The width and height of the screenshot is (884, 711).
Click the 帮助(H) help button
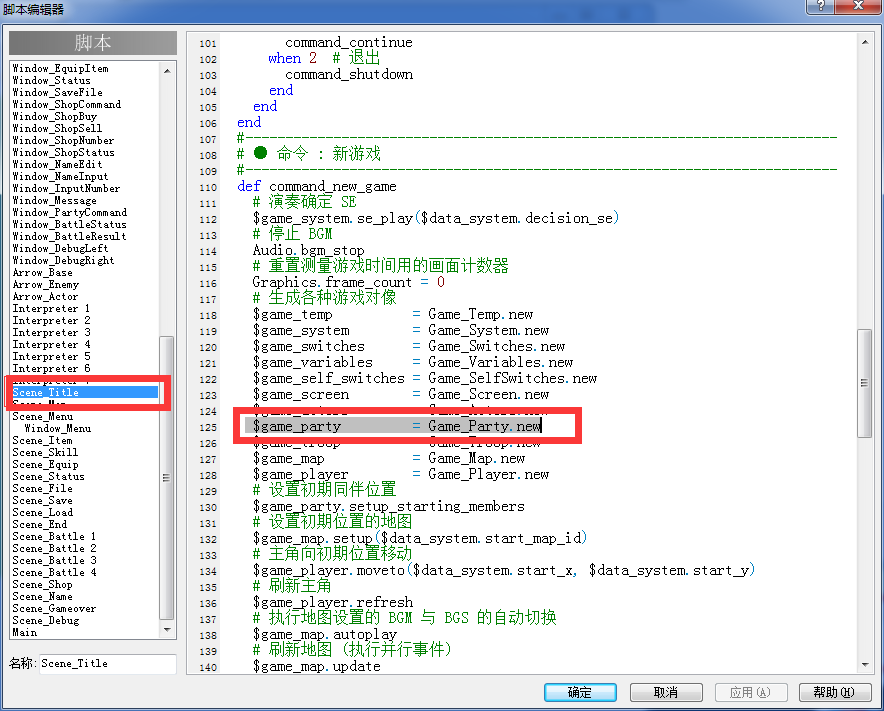click(834, 692)
